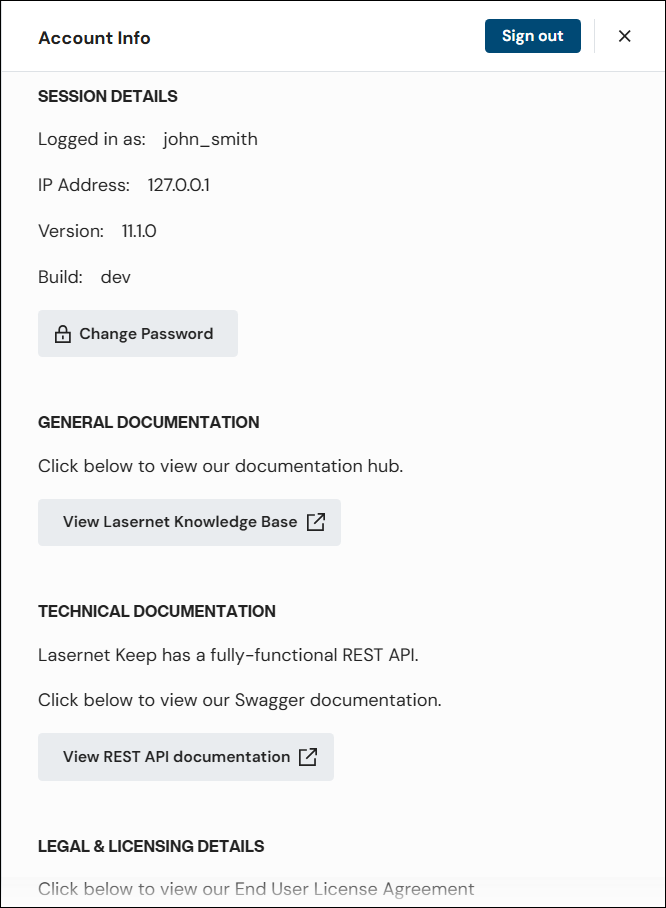This screenshot has height=908, width=666.
Task: Click the X icon to dismiss Account Info
Action: 625,36
